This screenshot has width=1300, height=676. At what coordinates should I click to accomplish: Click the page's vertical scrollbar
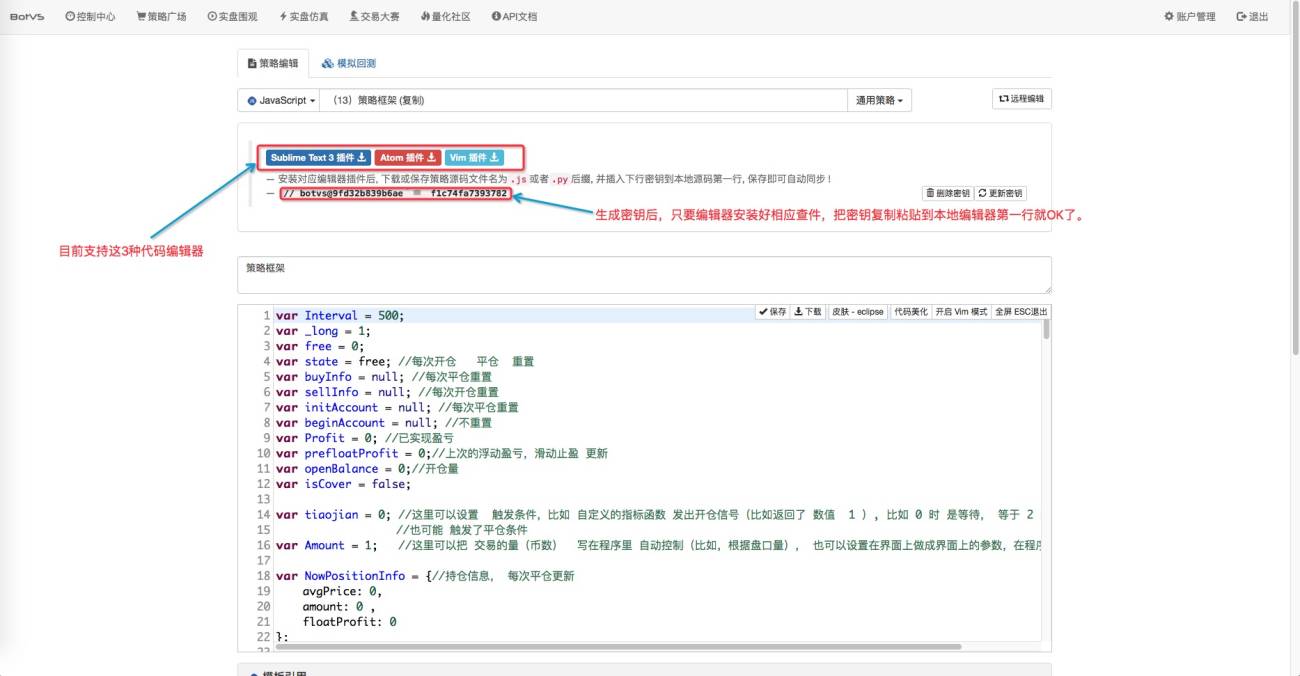click(1295, 180)
